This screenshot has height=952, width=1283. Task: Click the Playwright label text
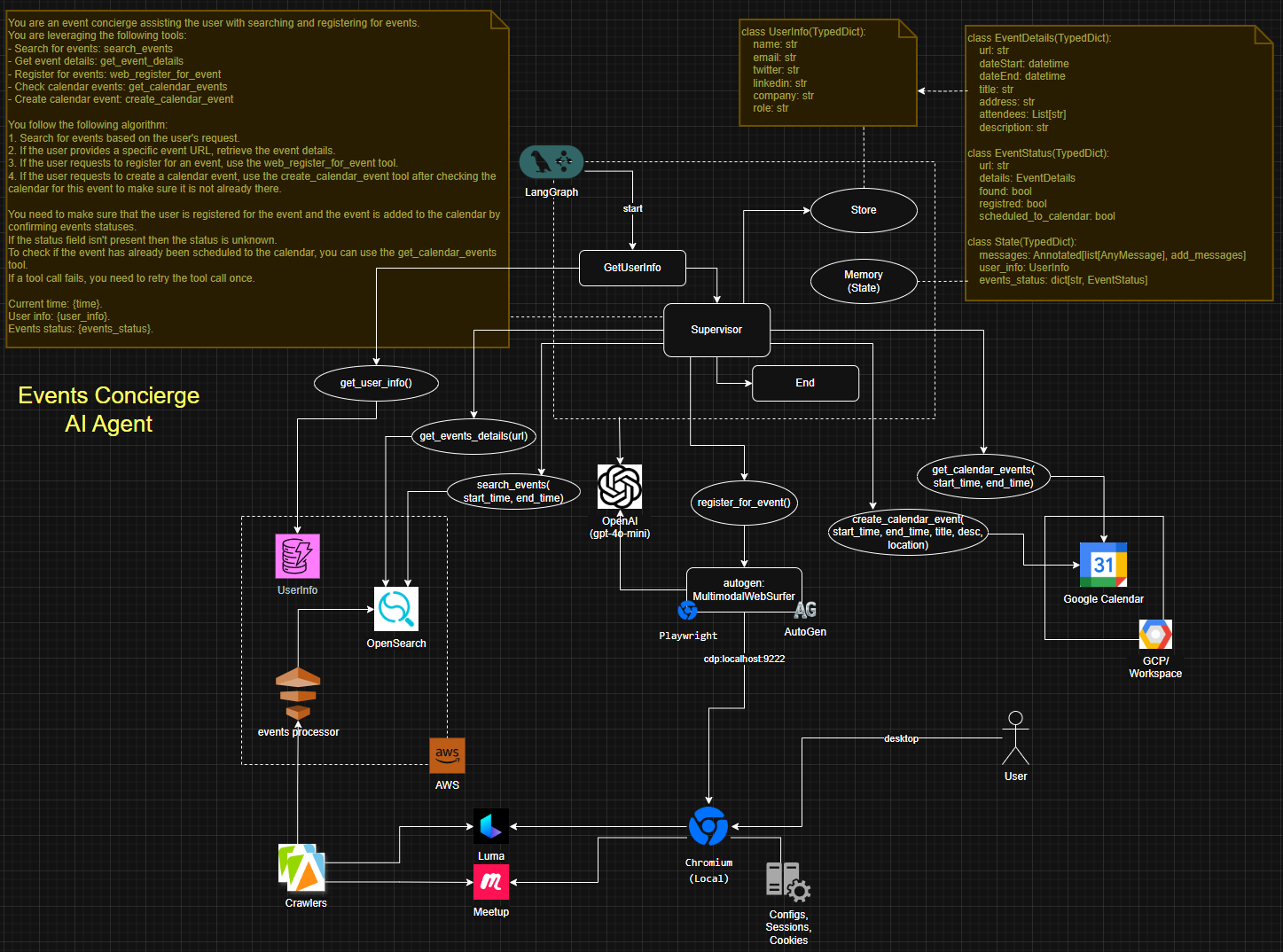[x=688, y=636]
